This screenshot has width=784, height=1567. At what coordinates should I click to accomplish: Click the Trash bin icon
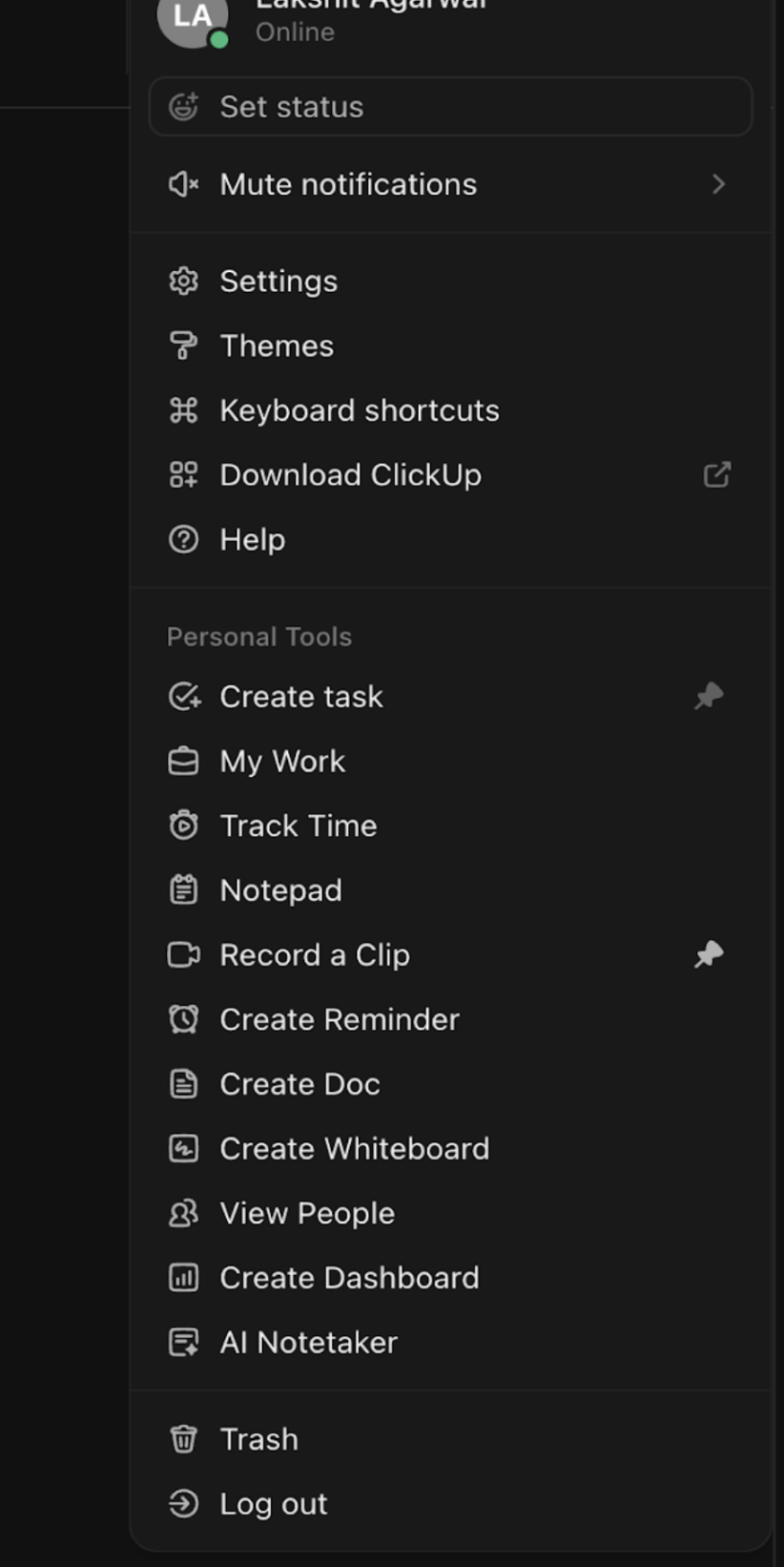[x=183, y=1439]
